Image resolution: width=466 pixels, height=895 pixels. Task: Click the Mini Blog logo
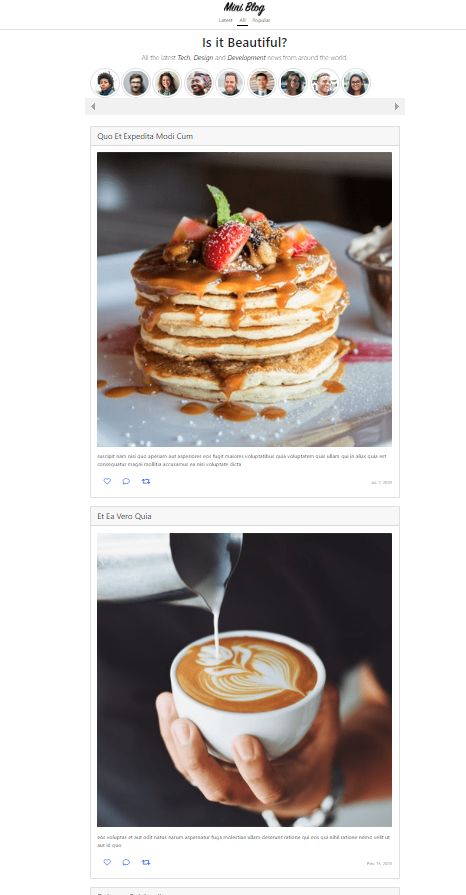tap(244, 8)
